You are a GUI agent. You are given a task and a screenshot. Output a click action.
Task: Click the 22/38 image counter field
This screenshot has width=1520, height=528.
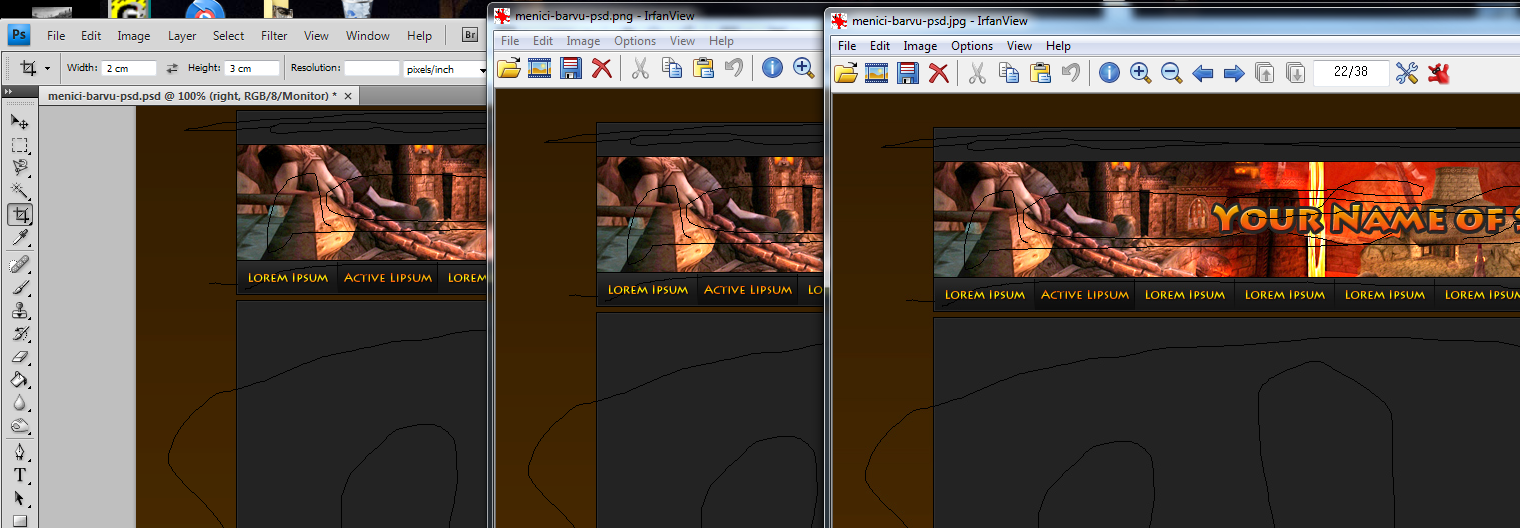coord(1351,72)
